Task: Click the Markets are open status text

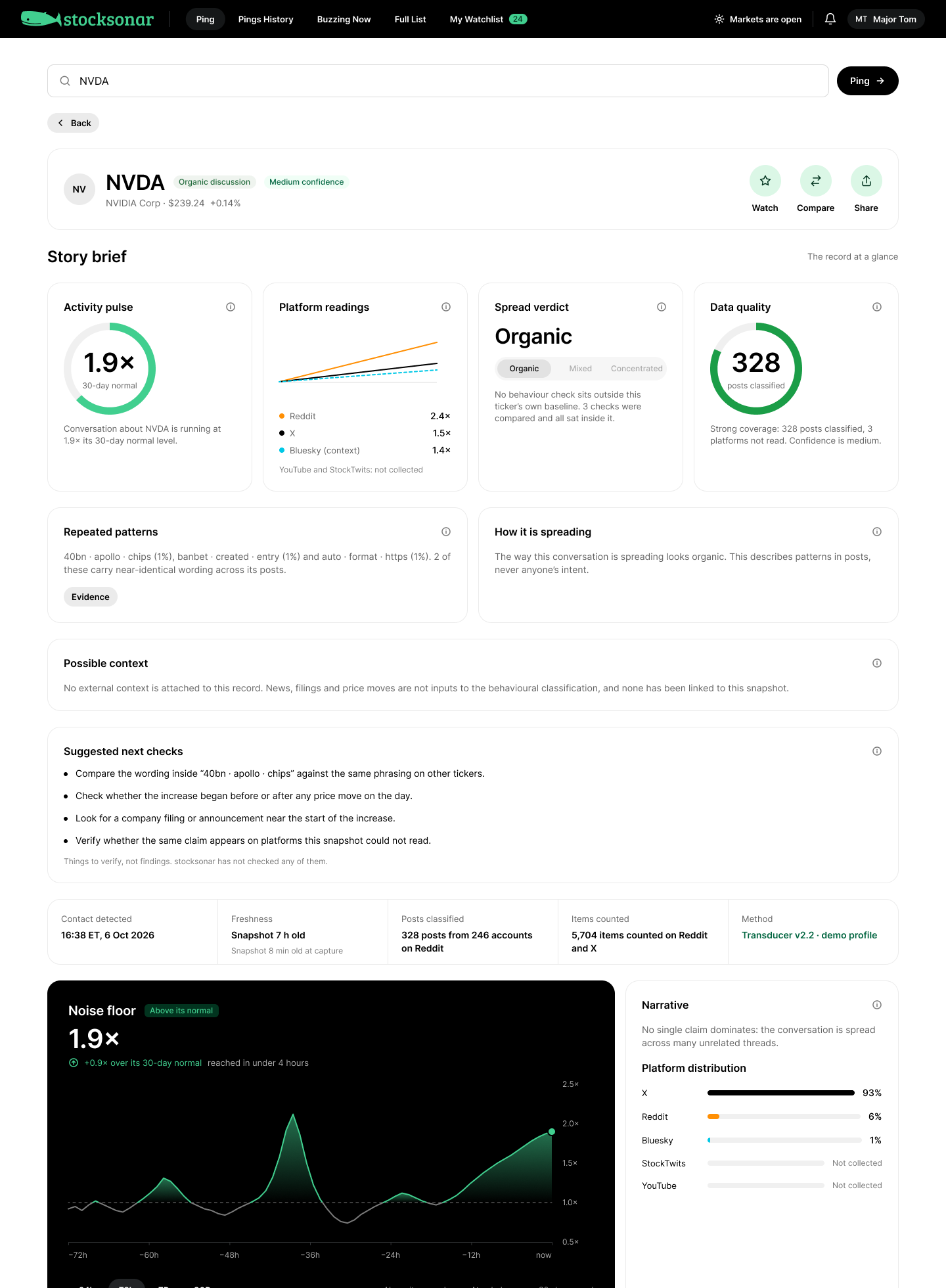Action: coord(765,19)
